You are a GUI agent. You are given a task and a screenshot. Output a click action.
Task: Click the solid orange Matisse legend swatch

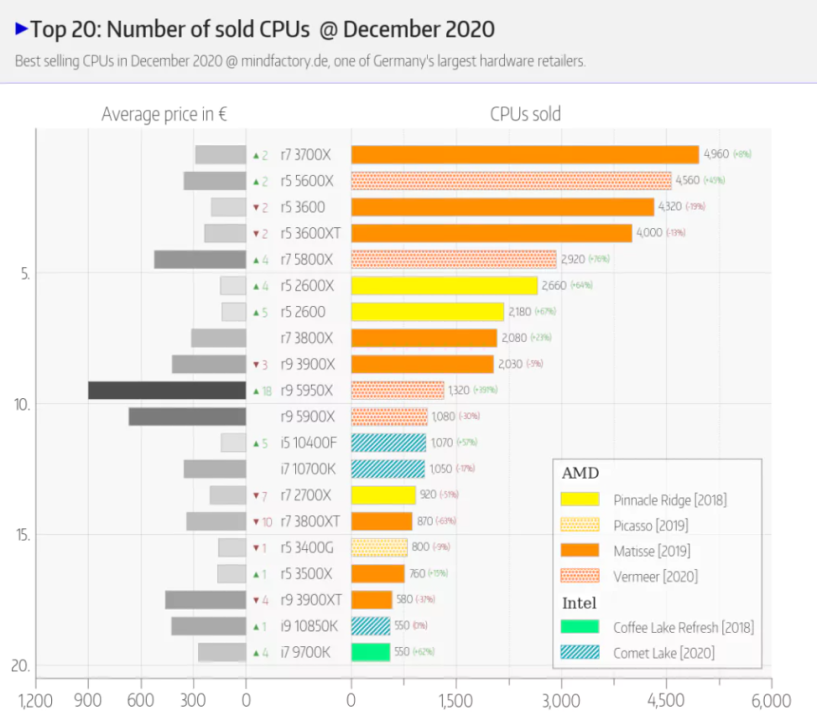point(579,550)
